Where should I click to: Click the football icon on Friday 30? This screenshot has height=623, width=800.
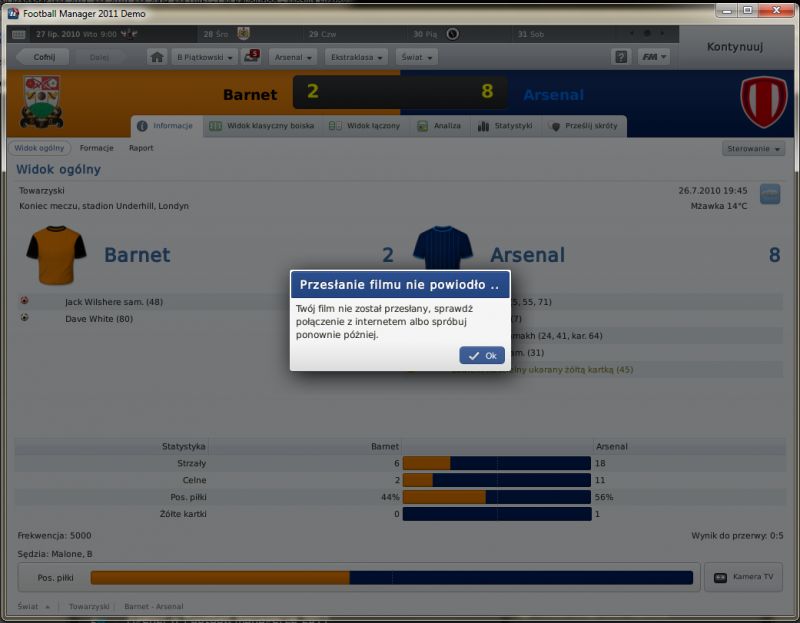coord(453,34)
